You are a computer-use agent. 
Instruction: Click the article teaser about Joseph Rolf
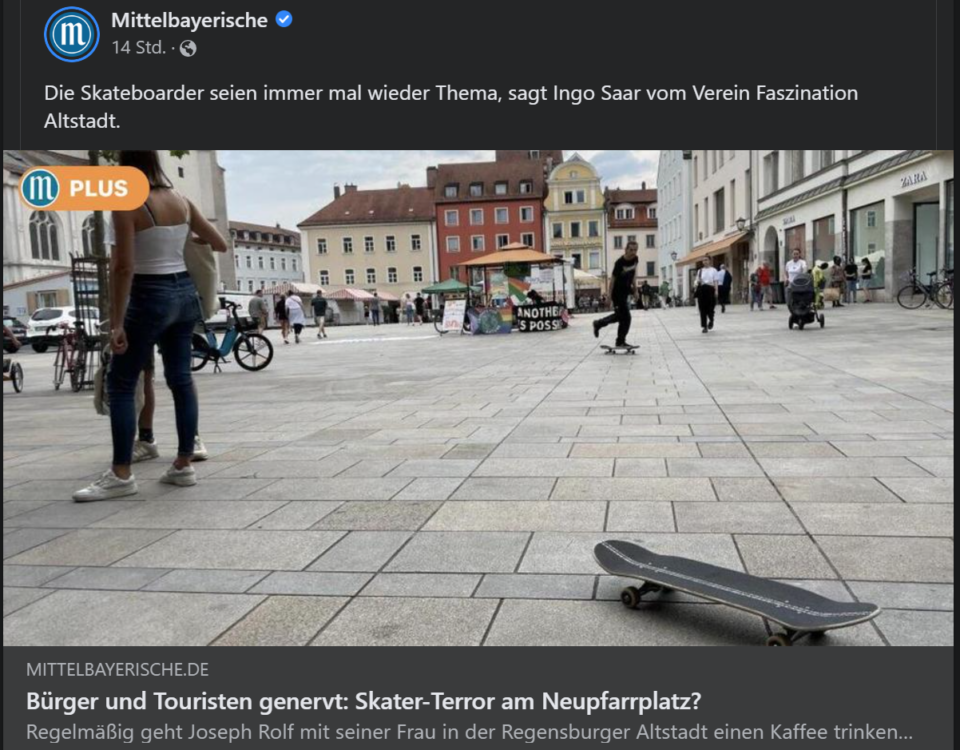470,732
